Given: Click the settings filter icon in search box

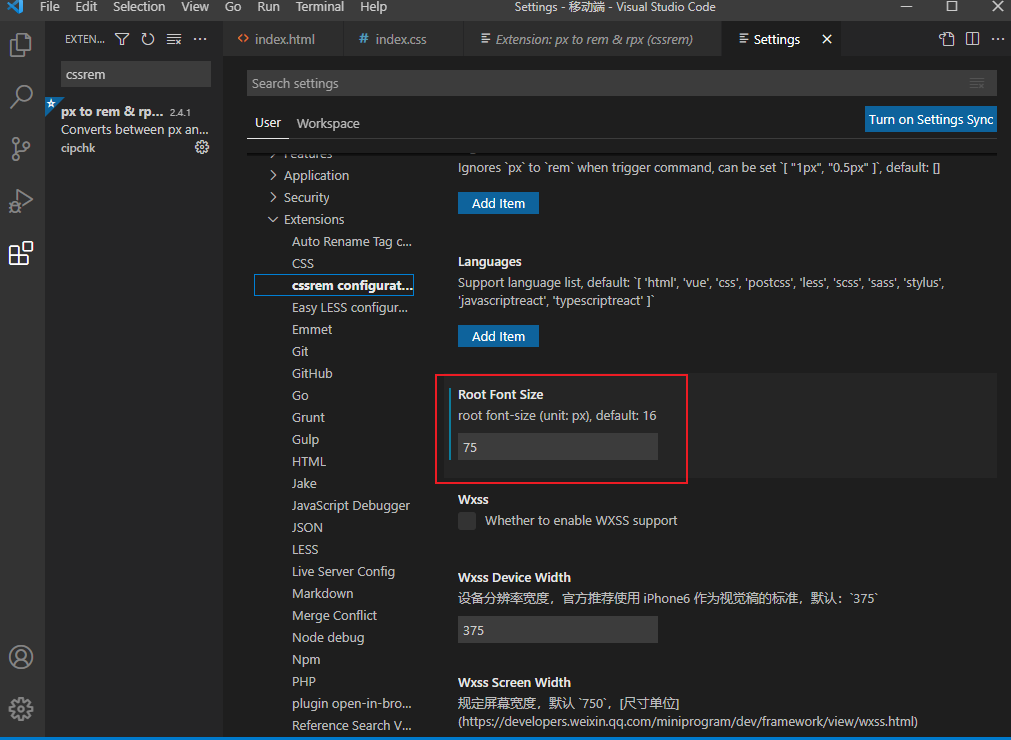Looking at the screenshot, I should pyautogui.click(x=977, y=83).
